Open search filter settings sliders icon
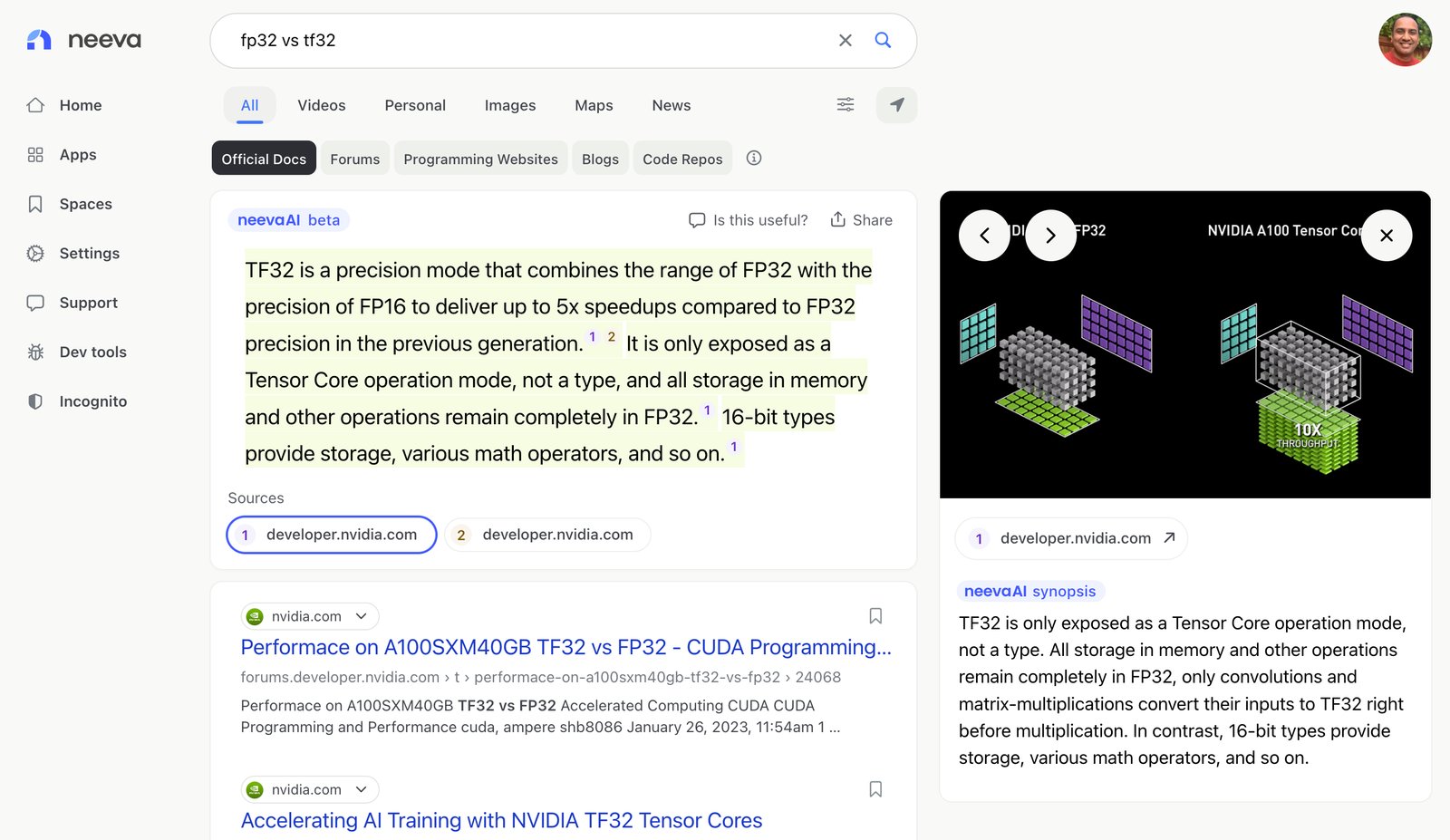This screenshot has height=840, width=1450. [846, 105]
